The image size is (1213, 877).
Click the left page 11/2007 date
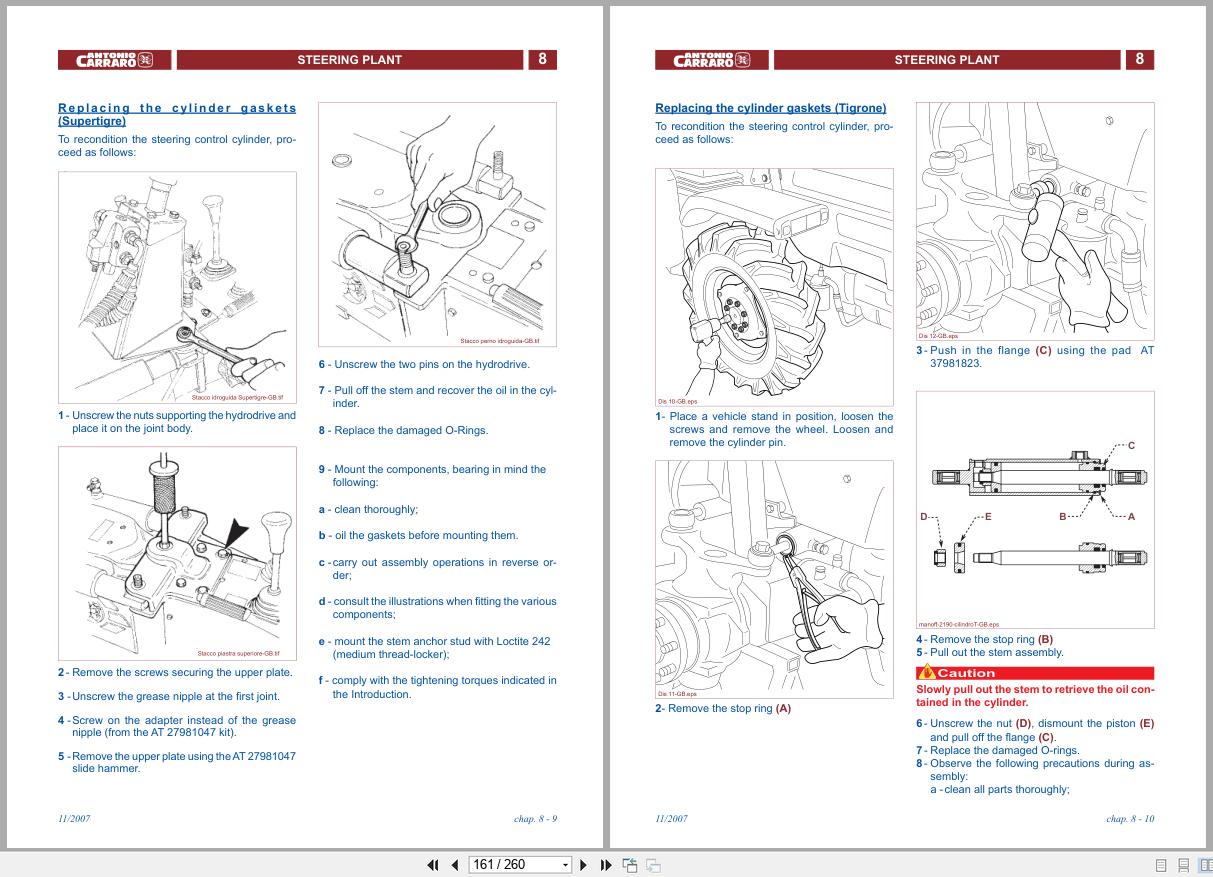point(74,819)
